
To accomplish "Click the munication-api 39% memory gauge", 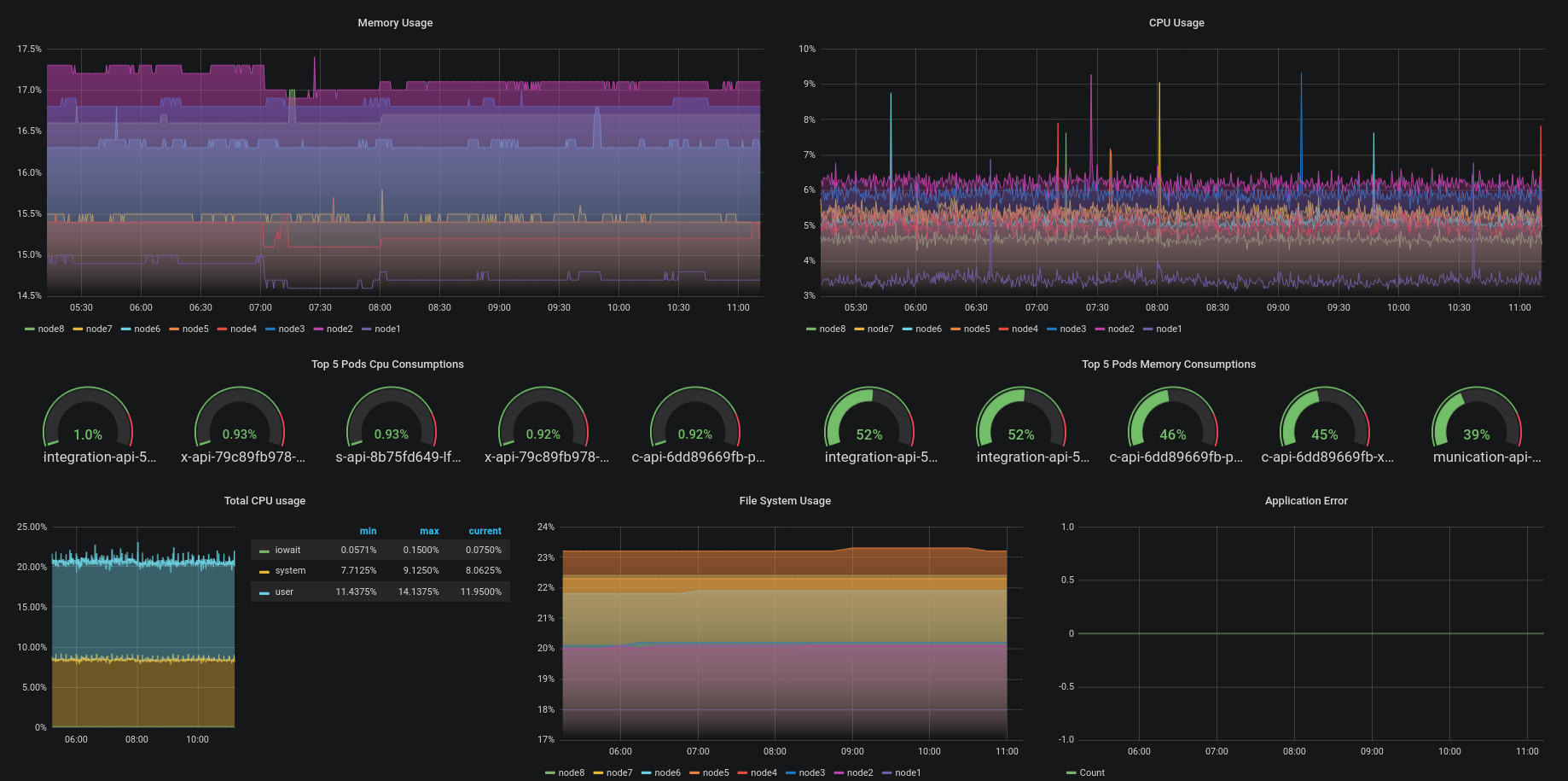I will point(1477,424).
